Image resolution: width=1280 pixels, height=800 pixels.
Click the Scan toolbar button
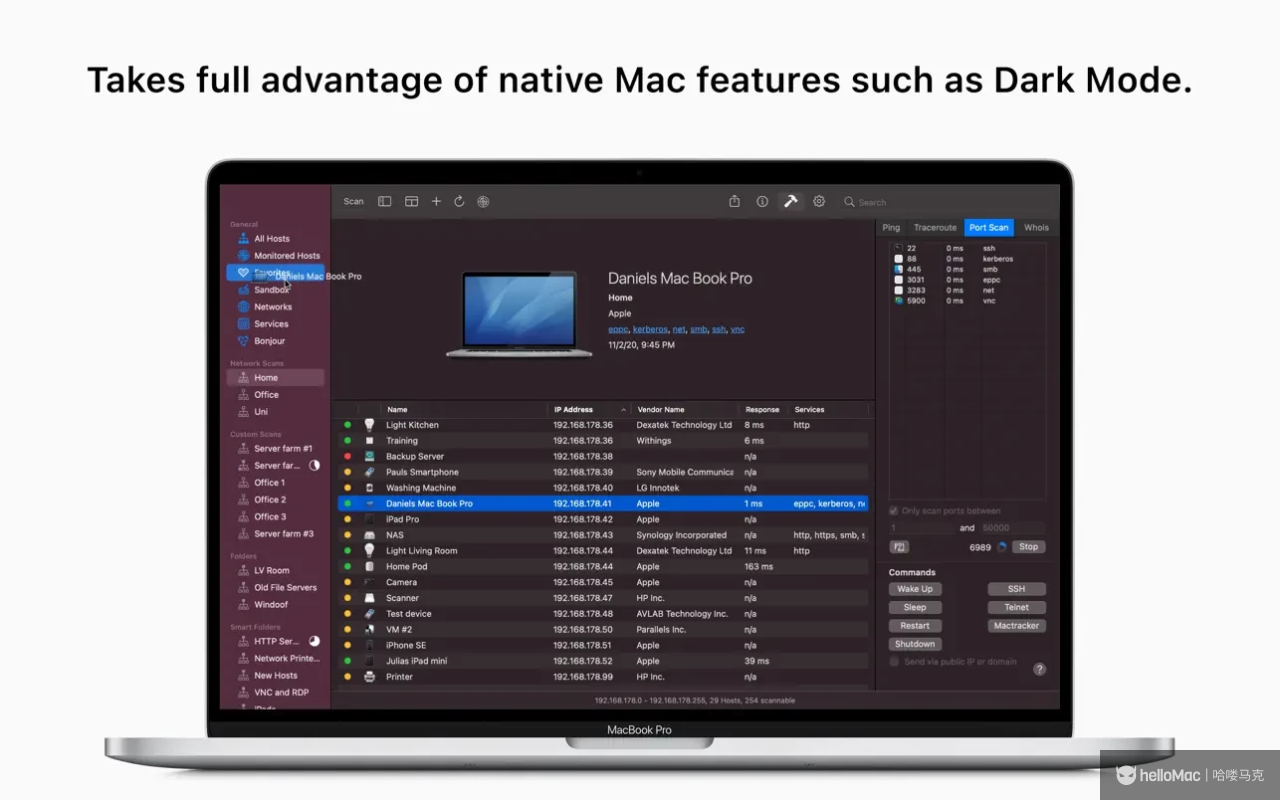[x=354, y=201]
